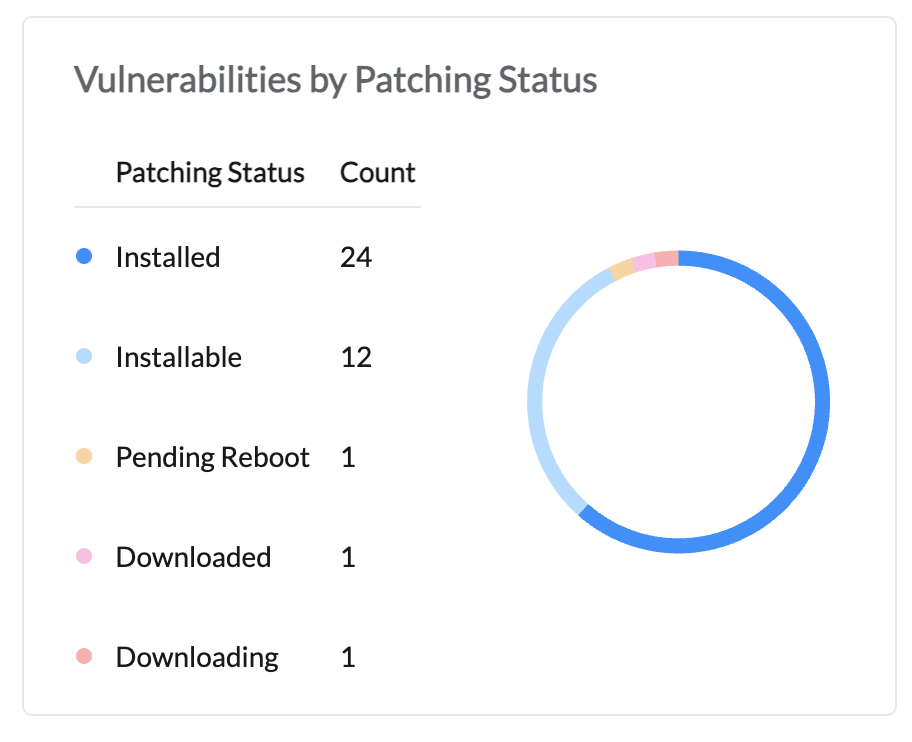Open the Installable count of 12
Viewport: 912px width, 742px height.
356,357
